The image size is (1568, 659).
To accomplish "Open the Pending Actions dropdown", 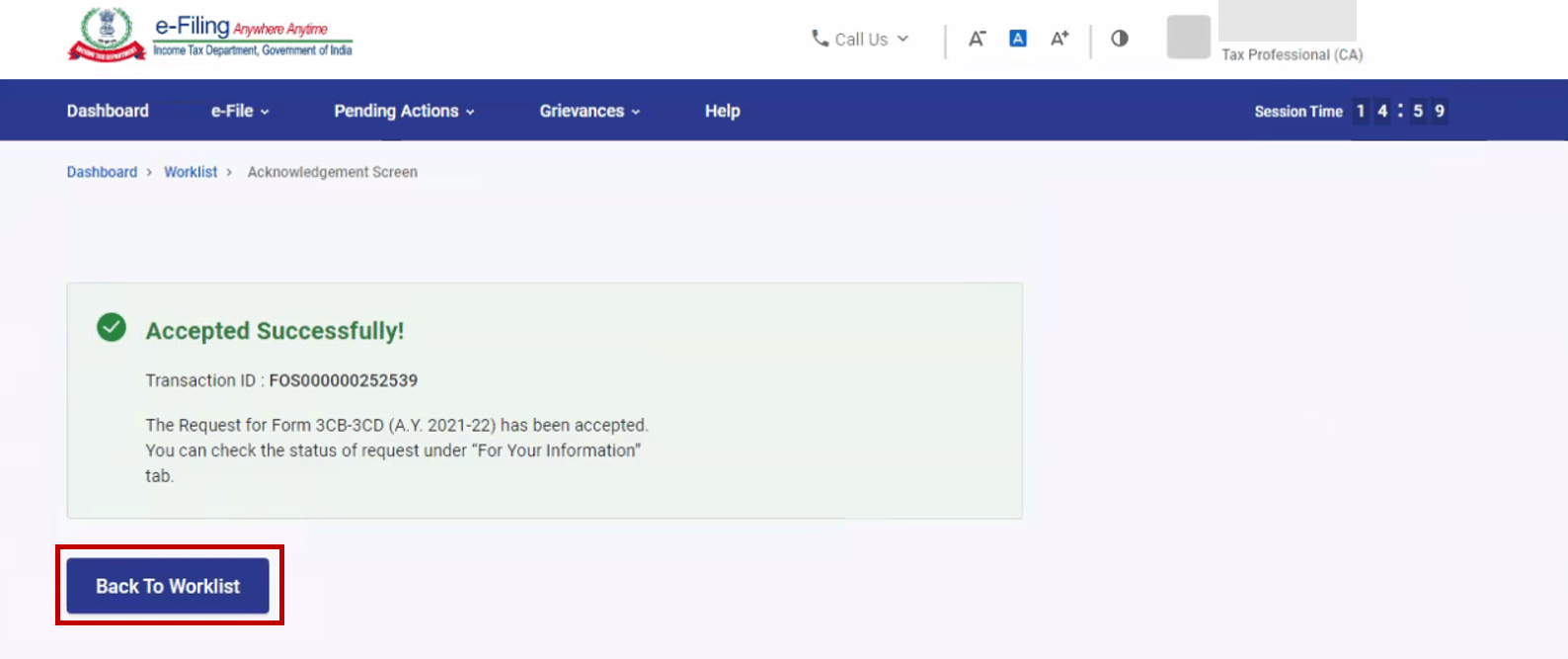I will (x=404, y=111).
